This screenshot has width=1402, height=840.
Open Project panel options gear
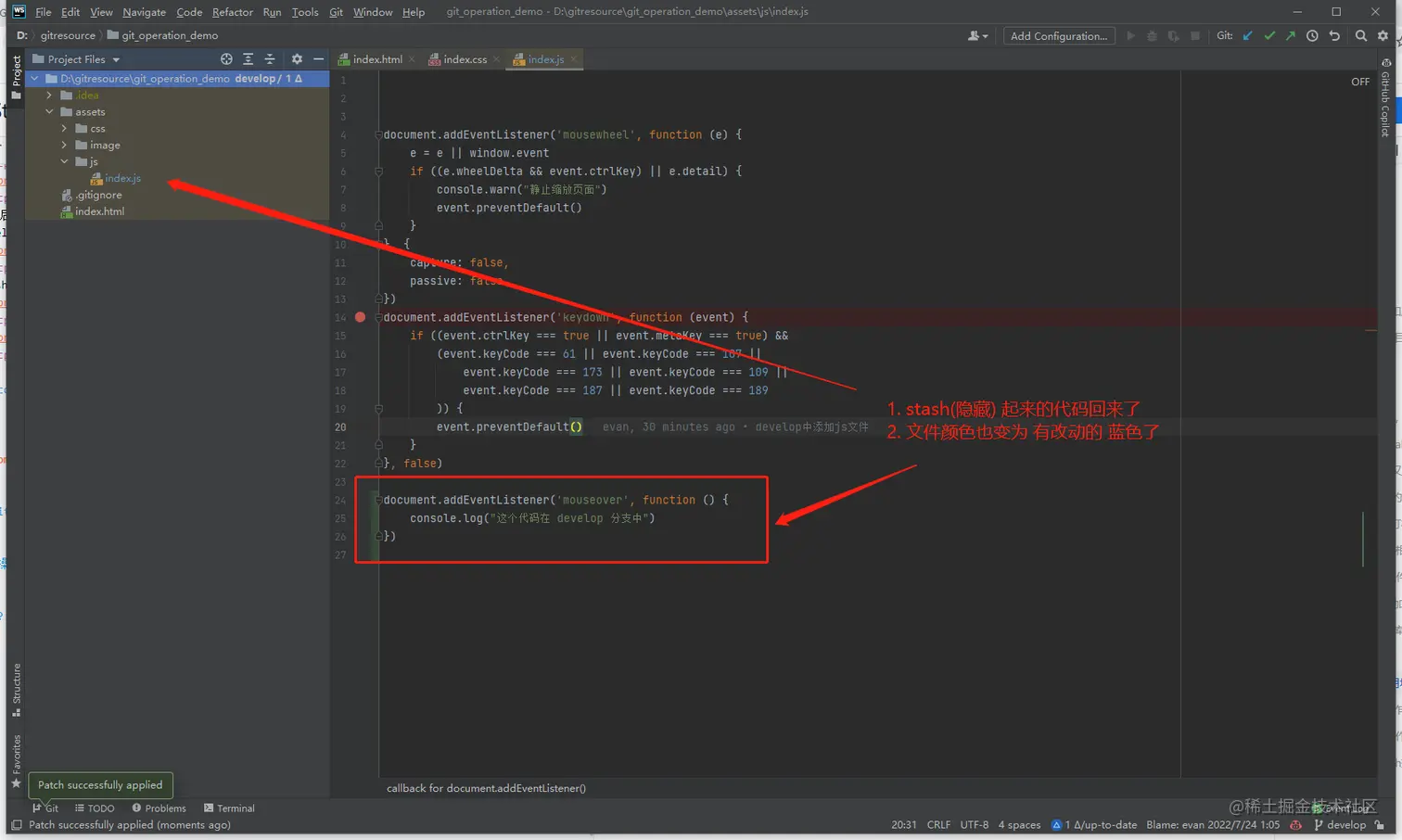coord(297,59)
